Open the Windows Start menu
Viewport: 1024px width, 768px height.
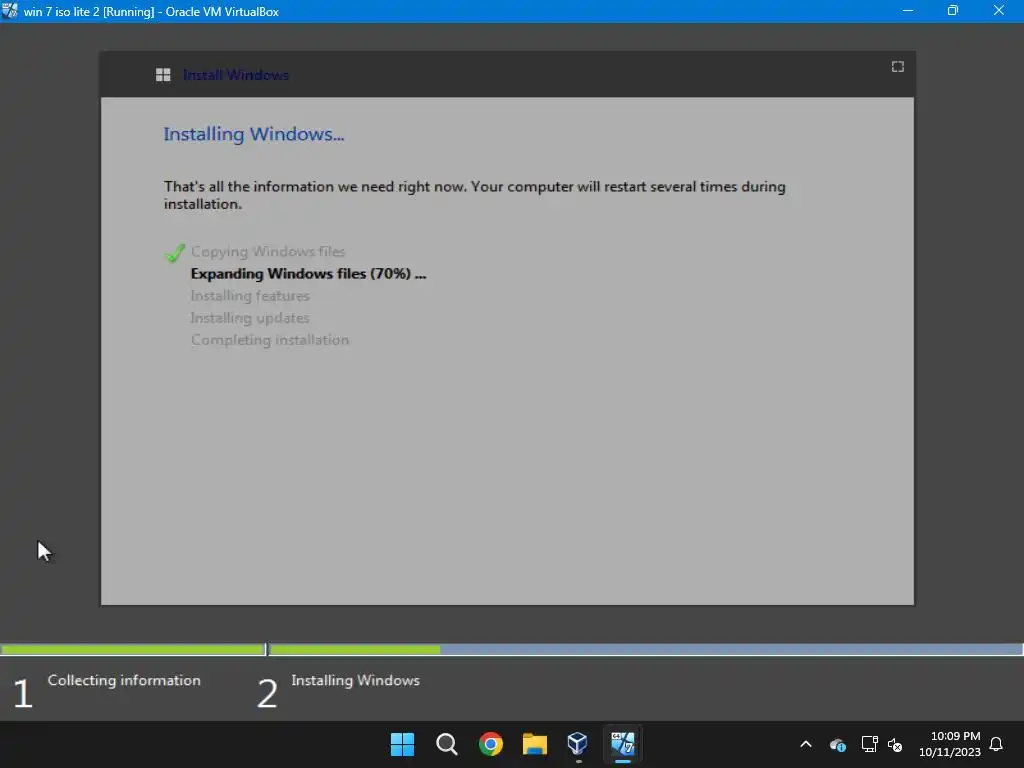(x=402, y=744)
